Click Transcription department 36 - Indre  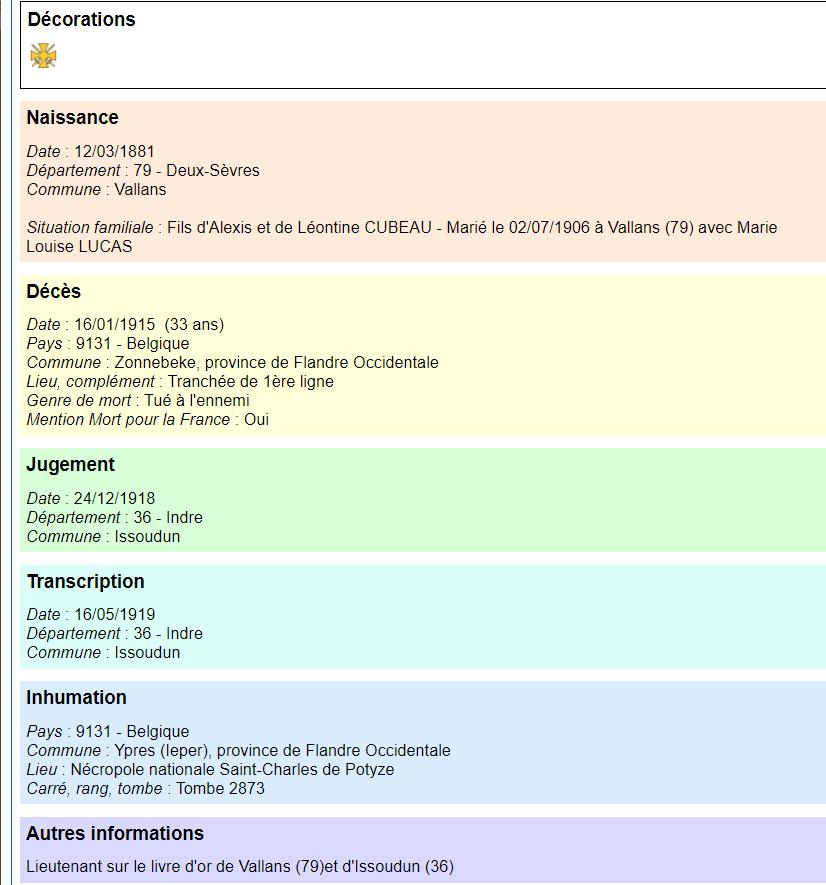(x=168, y=633)
